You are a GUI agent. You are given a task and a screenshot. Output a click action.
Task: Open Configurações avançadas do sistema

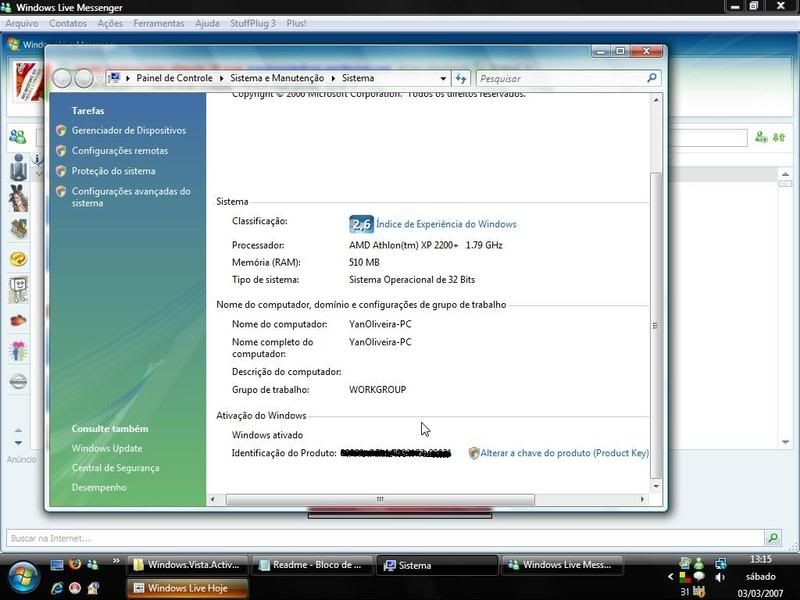pos(131,197)
